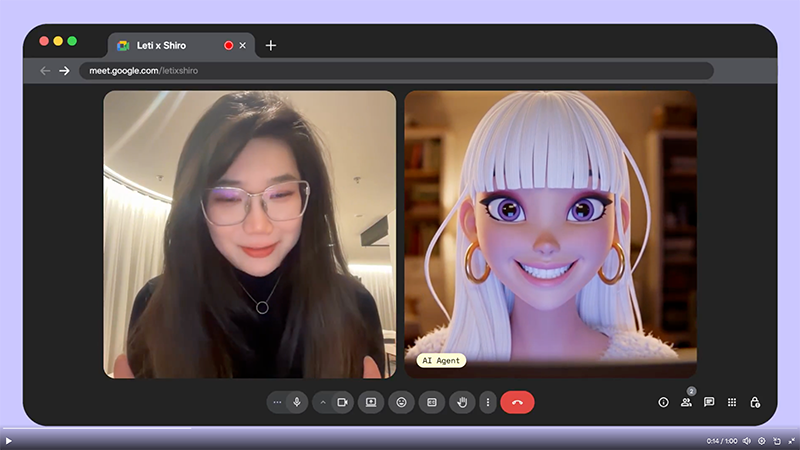
Task: Open audio settings three-dot menu beside microphone
Action: (x=277, y=402)
